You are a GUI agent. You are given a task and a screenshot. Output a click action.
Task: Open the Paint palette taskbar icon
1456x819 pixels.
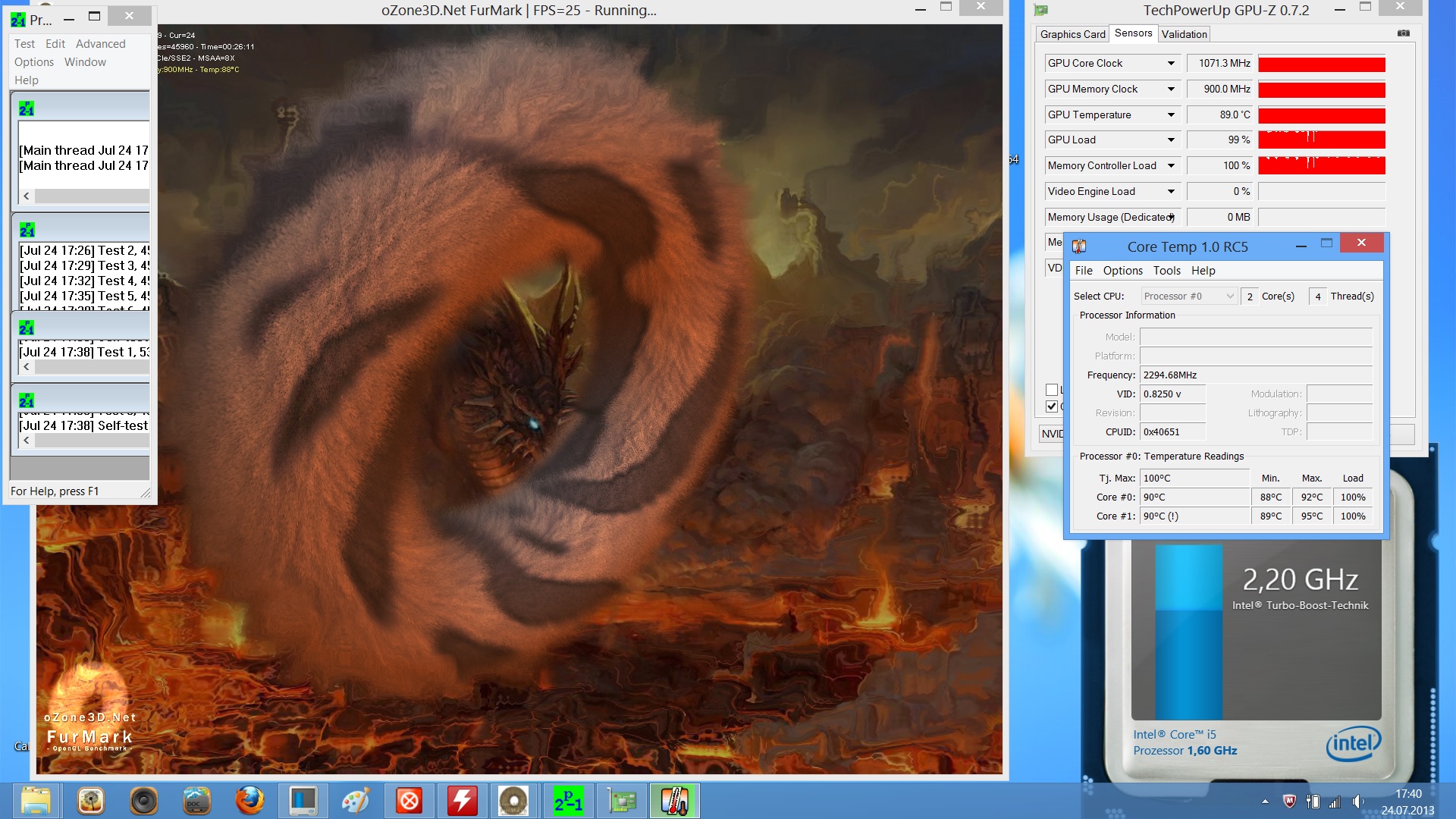356,801
